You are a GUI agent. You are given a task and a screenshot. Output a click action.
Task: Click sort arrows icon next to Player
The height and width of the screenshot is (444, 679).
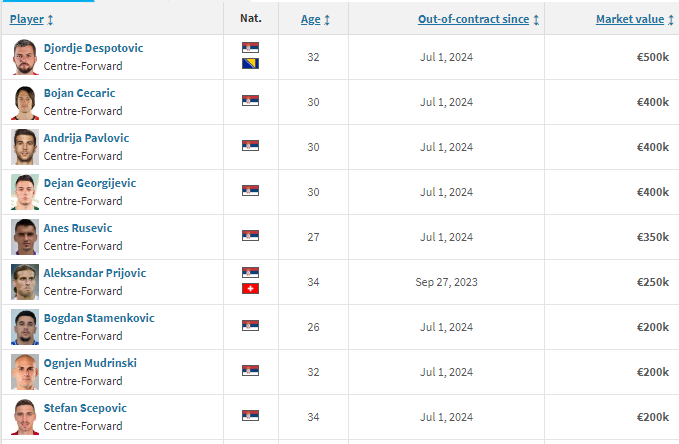click(x=50, y=20)
